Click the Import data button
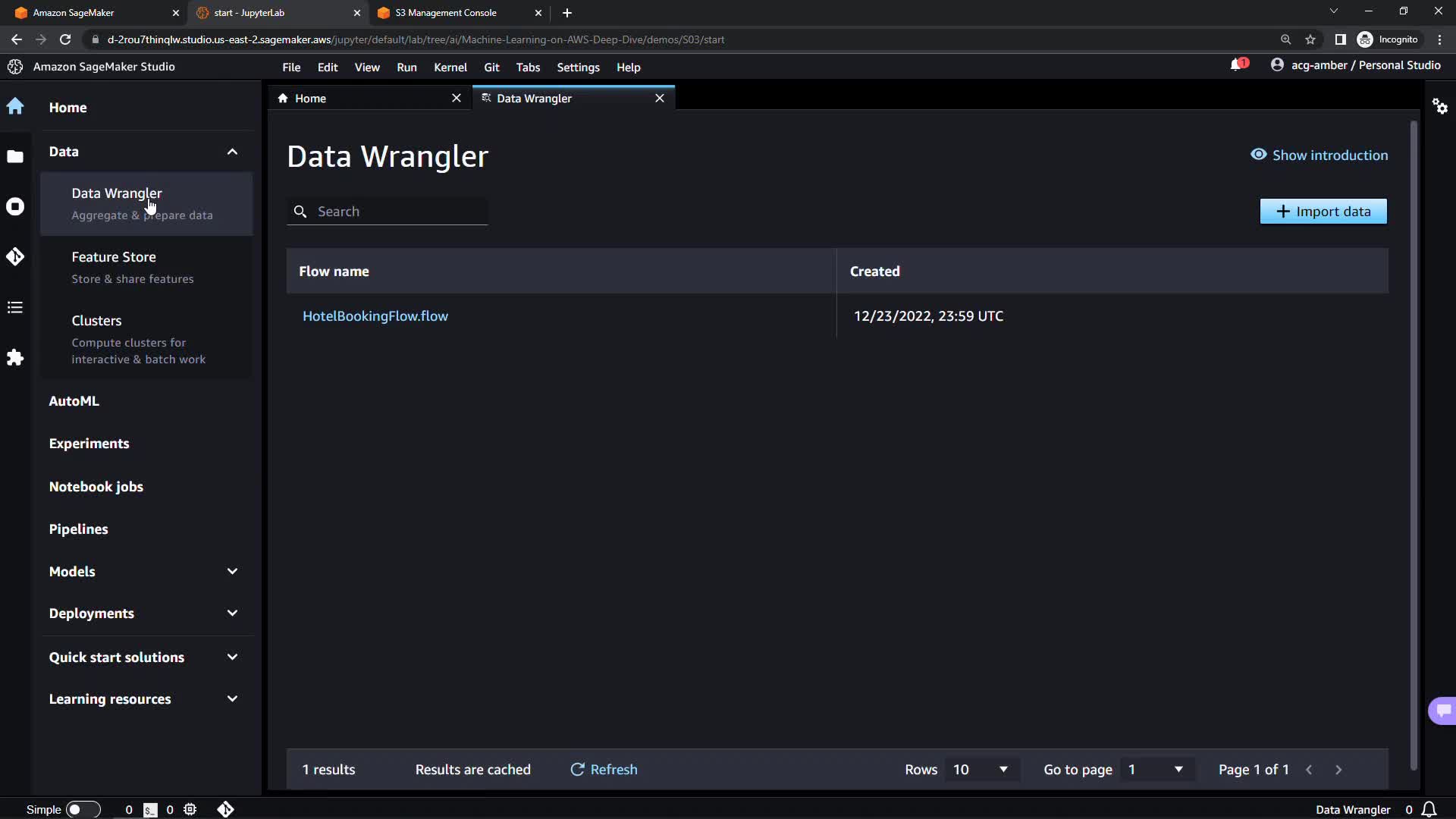This screenshot has width=1456, height=819. pos(1323,212)
